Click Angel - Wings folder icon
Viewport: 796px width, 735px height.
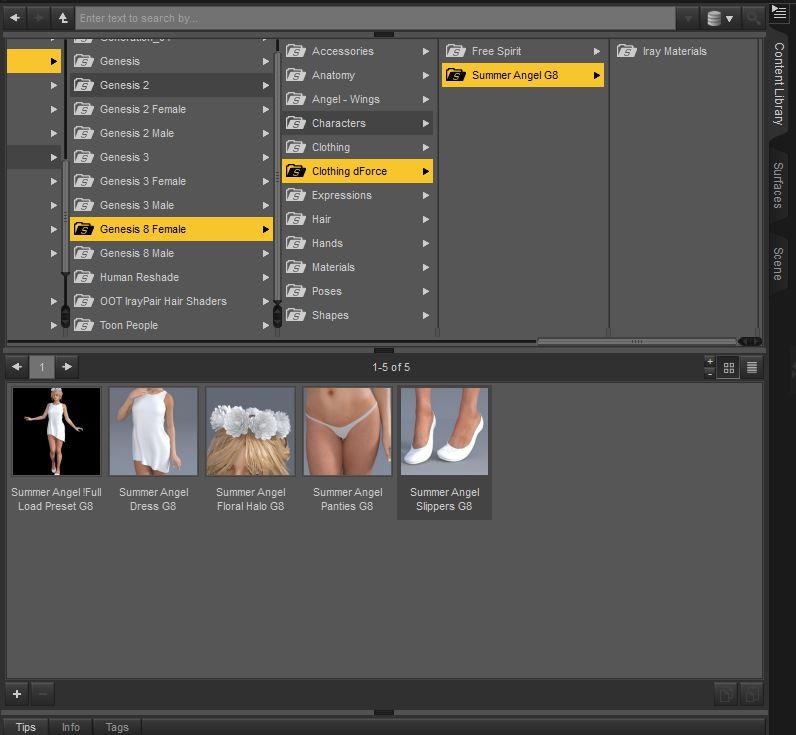point(295,99)
